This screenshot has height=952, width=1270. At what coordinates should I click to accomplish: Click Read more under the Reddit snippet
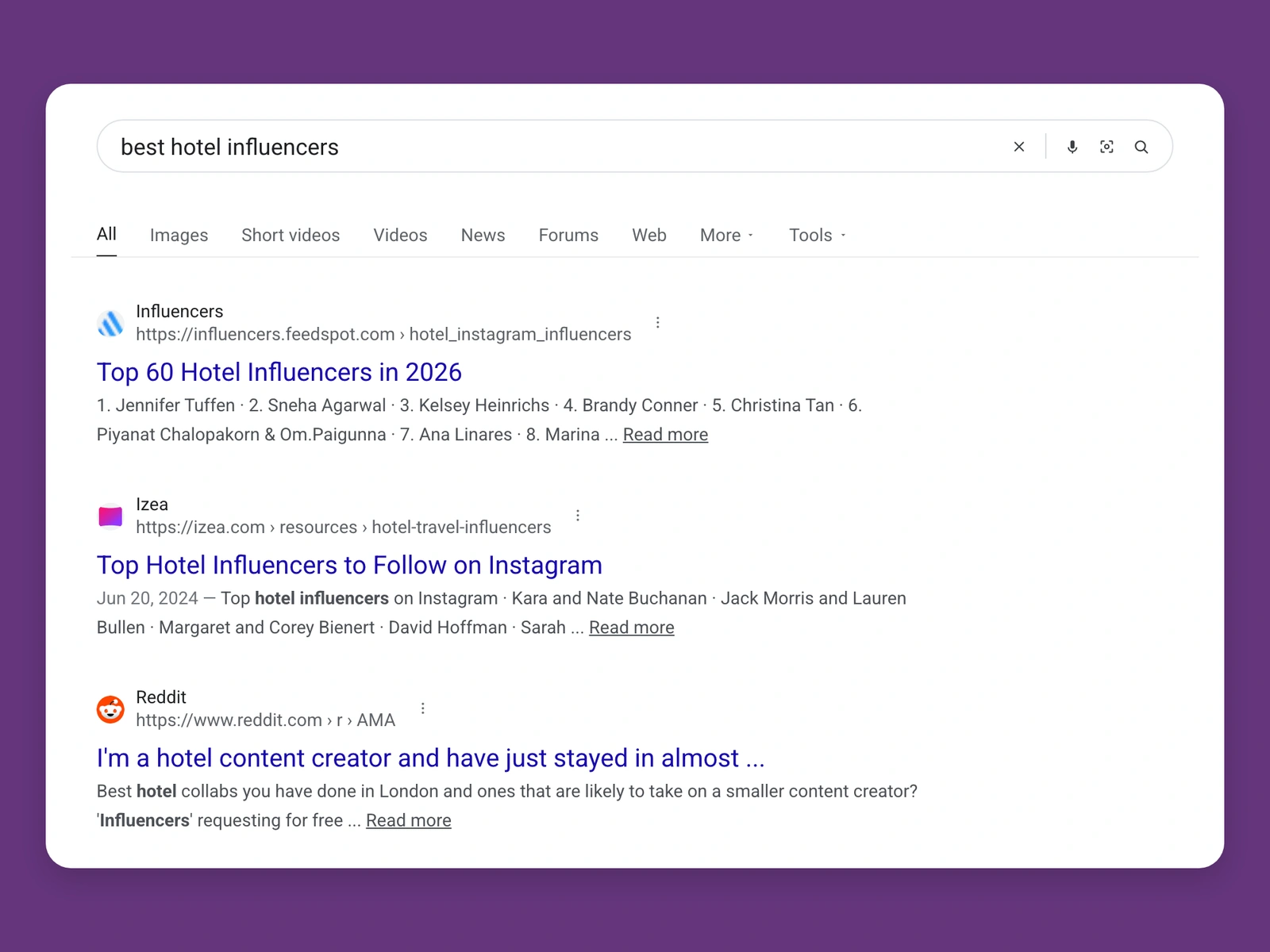(408, 820)
